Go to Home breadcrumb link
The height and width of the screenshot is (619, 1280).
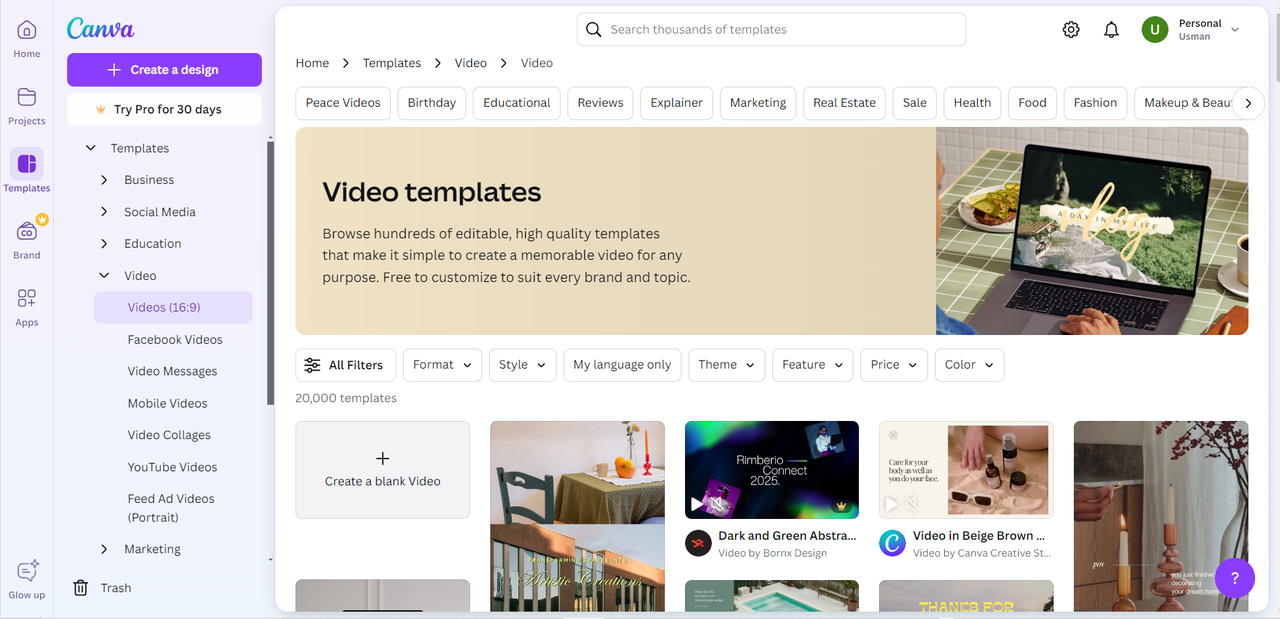coord(312,63)
